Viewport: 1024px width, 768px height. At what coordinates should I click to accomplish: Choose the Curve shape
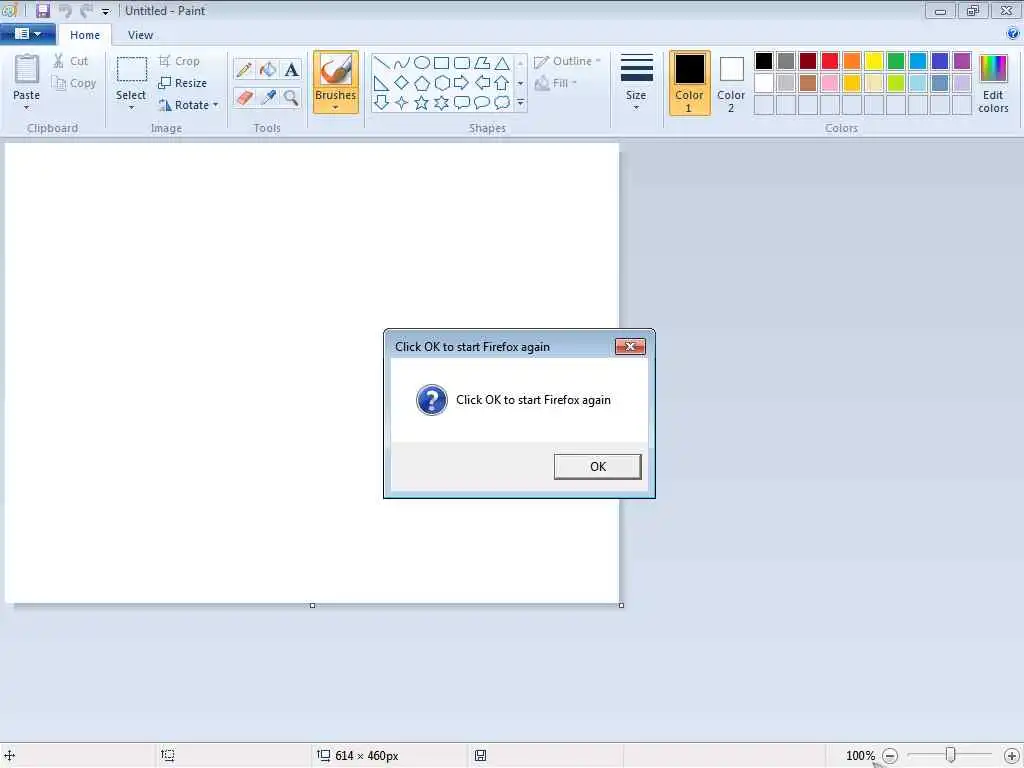402,63
